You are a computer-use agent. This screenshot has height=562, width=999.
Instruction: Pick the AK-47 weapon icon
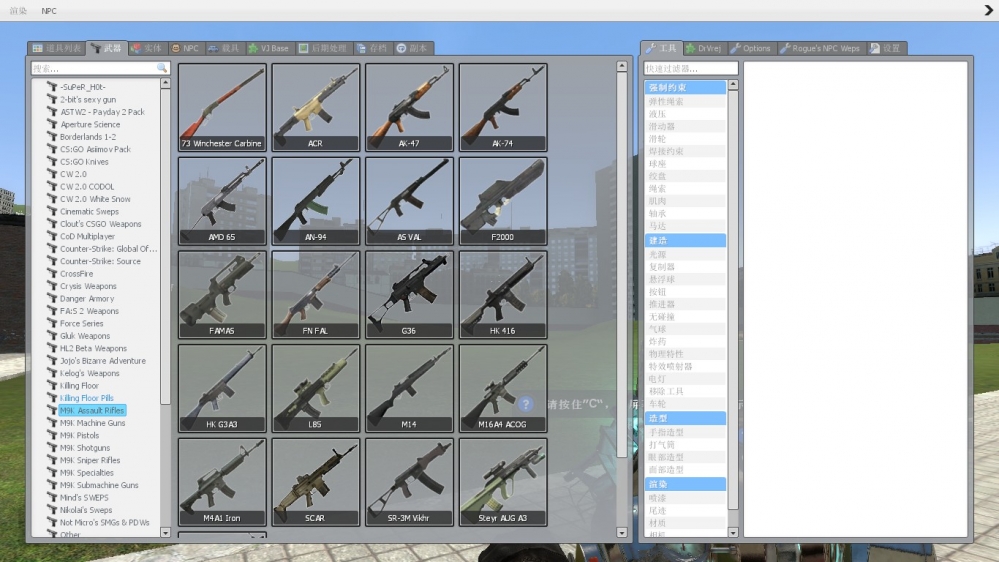coord(409,107)
